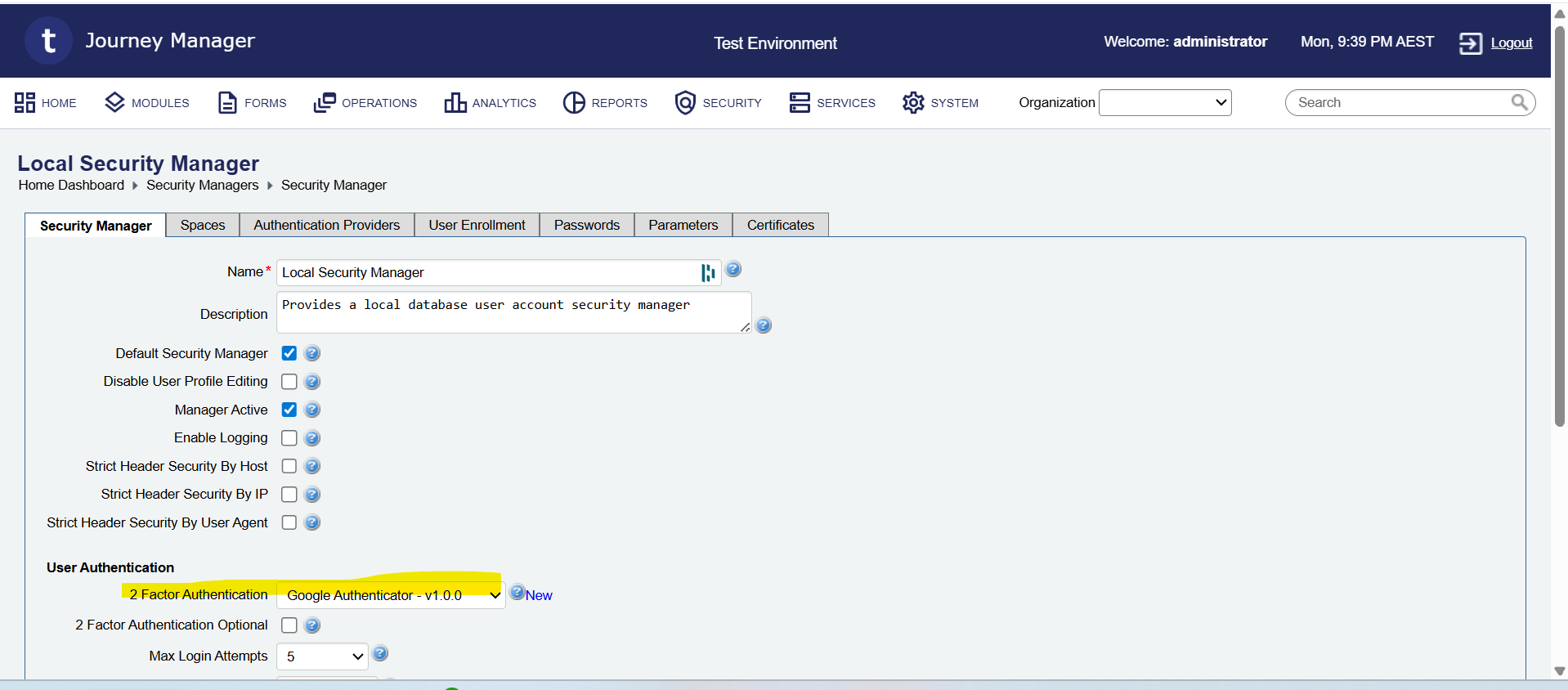Click the Security Managers breadcrumb link
Viewport: 1568px width, 690px height.
click(x=202, y=186)
